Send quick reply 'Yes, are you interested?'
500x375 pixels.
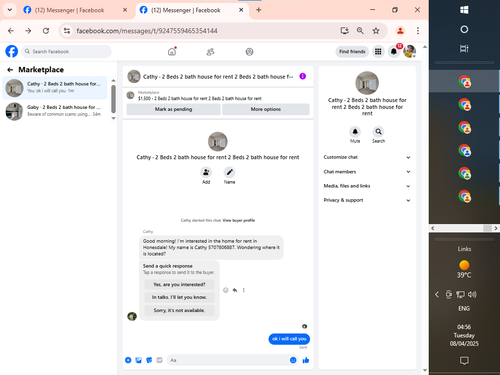pyautogui.click(x=179, y=284)
